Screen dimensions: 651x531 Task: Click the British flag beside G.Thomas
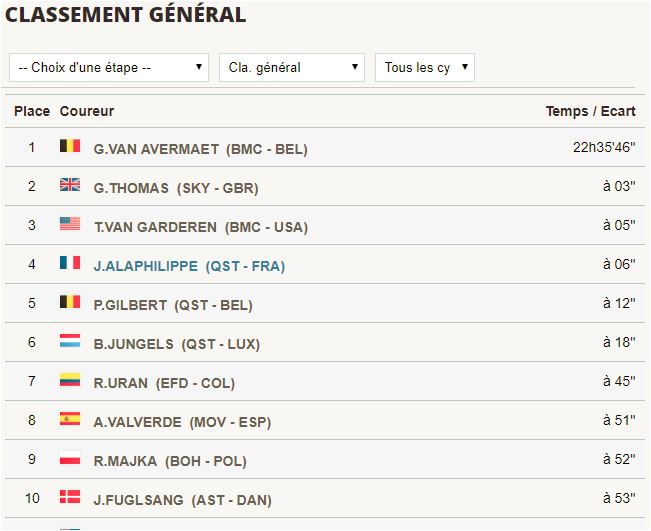coord(70,184)
